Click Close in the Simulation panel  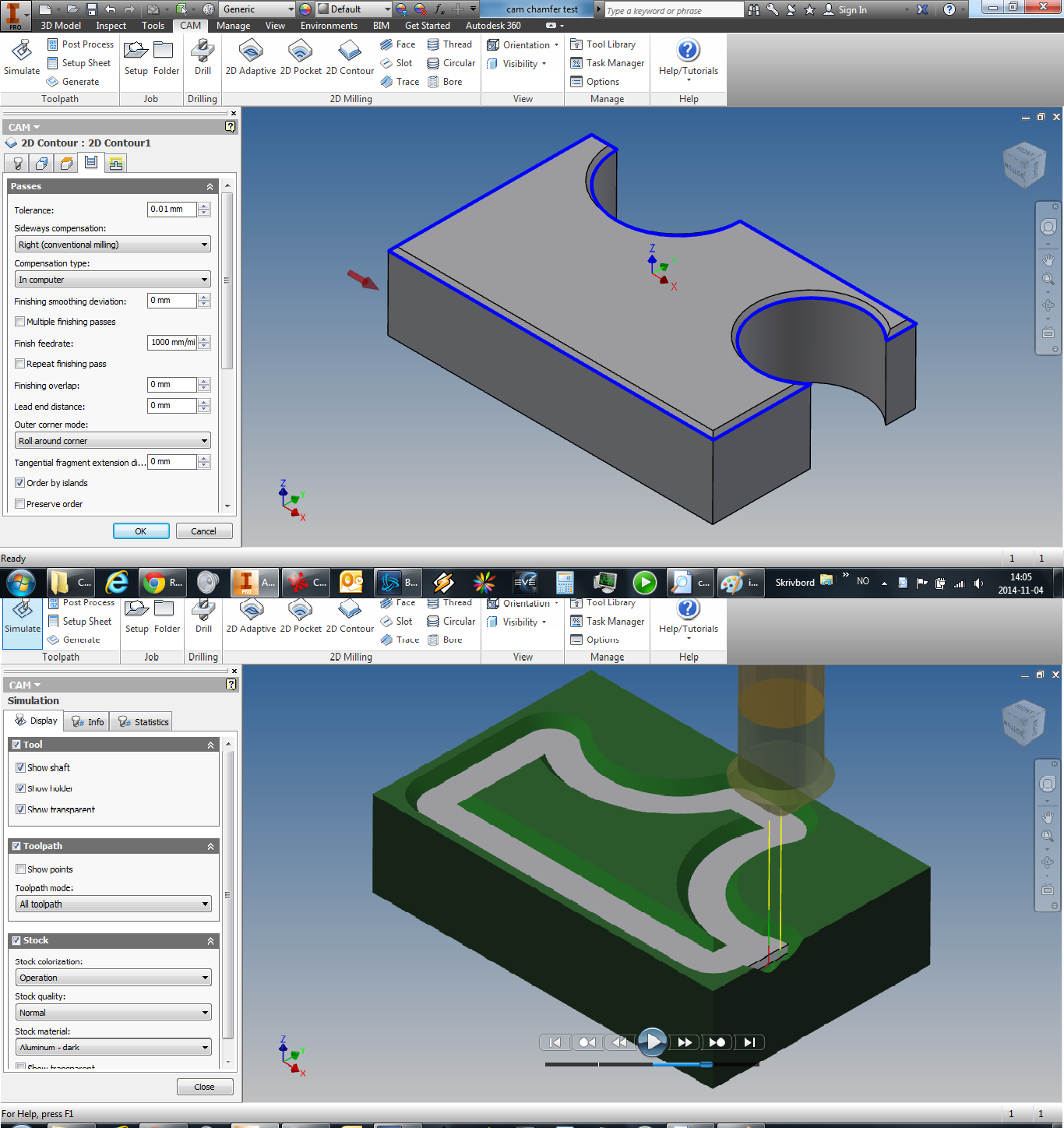click(x=205, y=1087)
